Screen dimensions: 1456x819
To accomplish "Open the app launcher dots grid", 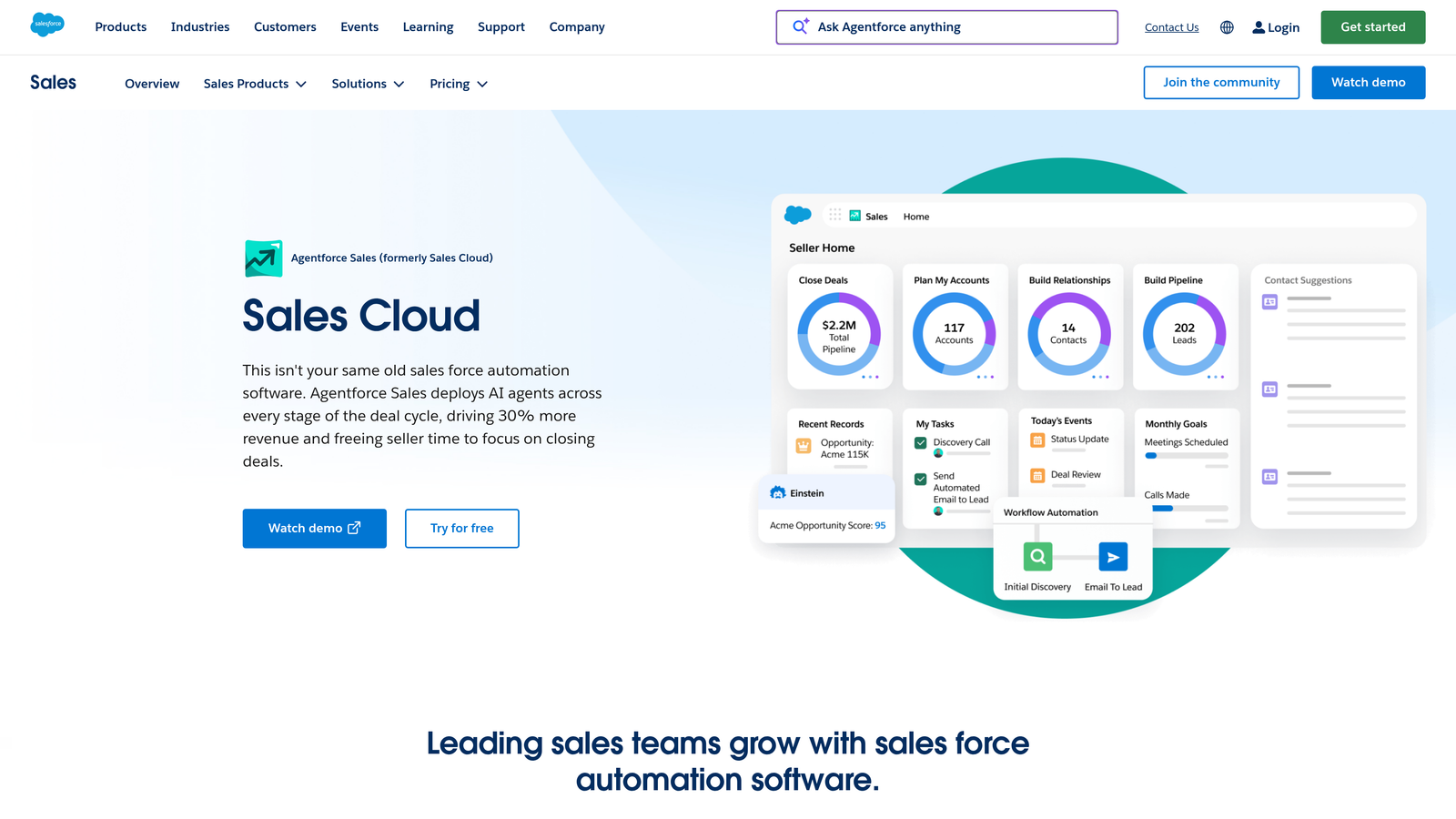I will tap(834, 215).
